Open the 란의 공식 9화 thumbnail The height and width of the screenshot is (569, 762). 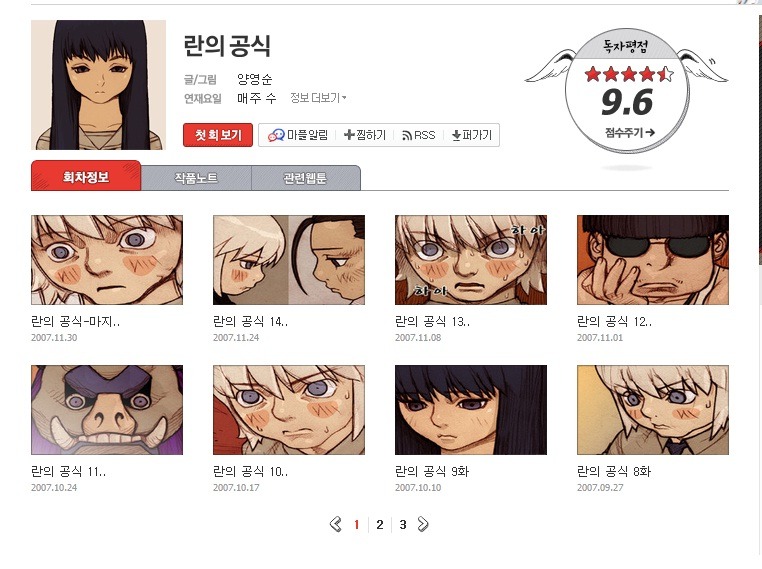click(471, 410)
